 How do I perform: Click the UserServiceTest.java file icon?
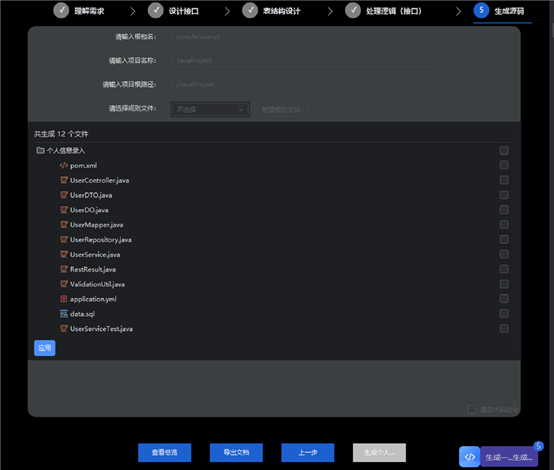pos(64,329)
